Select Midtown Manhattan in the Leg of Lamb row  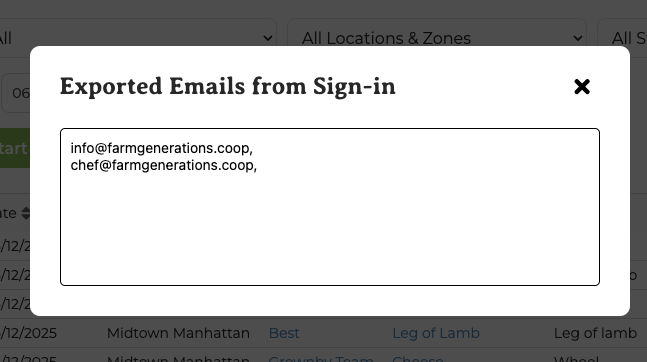click(178, 333)
